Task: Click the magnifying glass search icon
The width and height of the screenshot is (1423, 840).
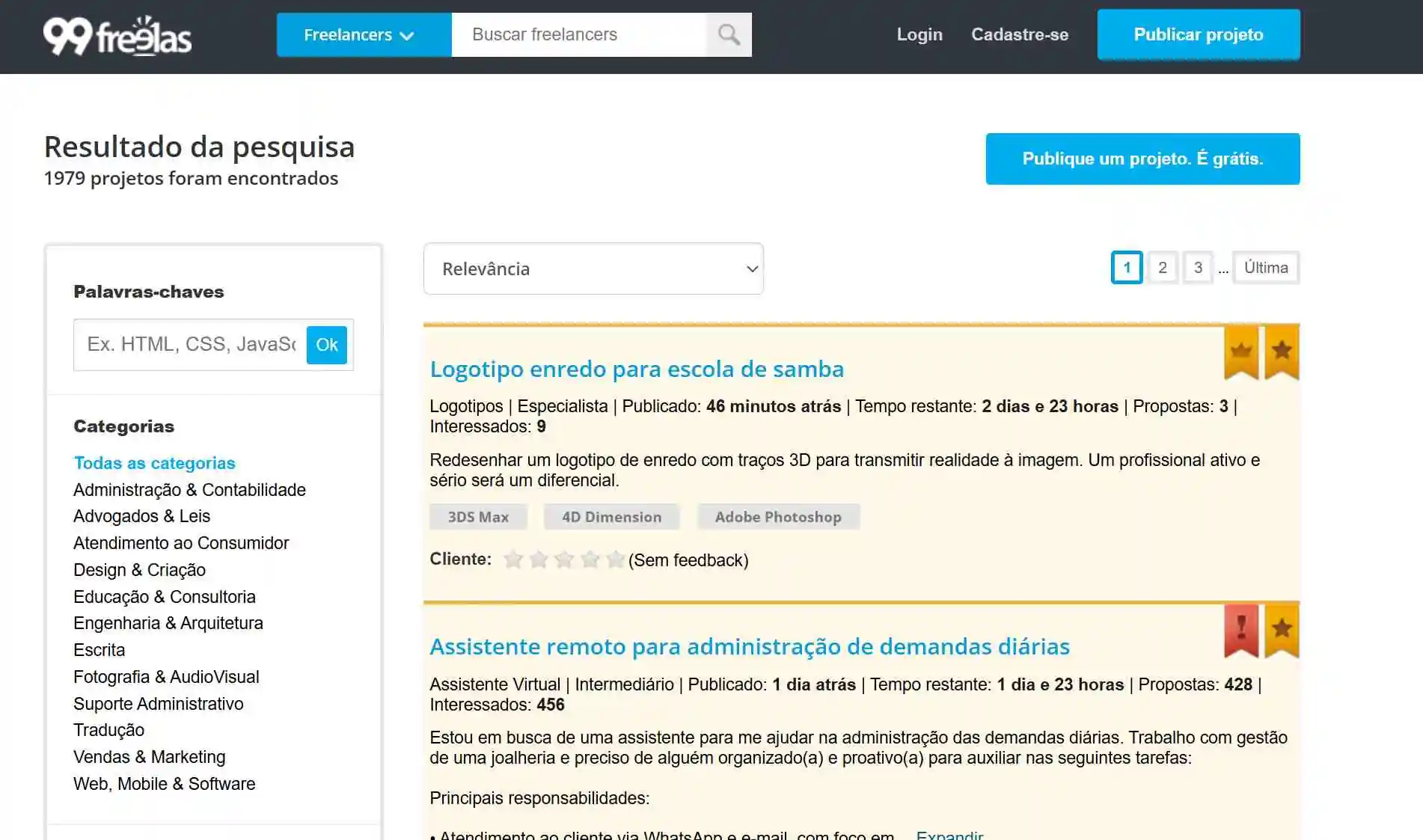Action: click(x=729, y=34)
